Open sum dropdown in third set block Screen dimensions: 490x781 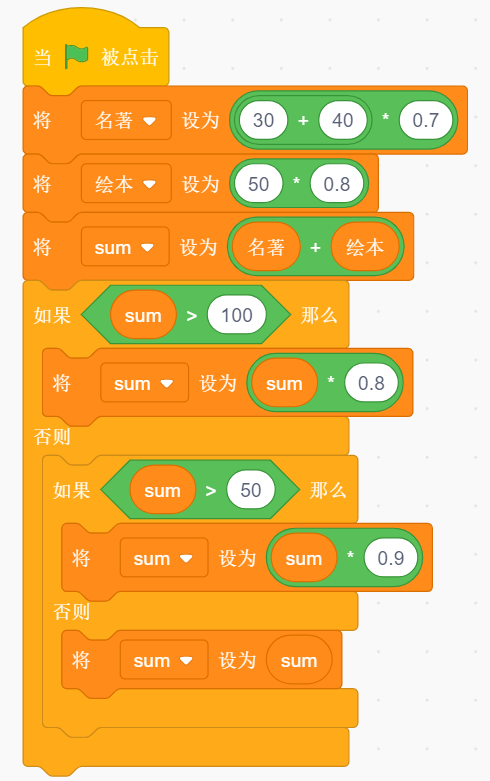point(125,247)
